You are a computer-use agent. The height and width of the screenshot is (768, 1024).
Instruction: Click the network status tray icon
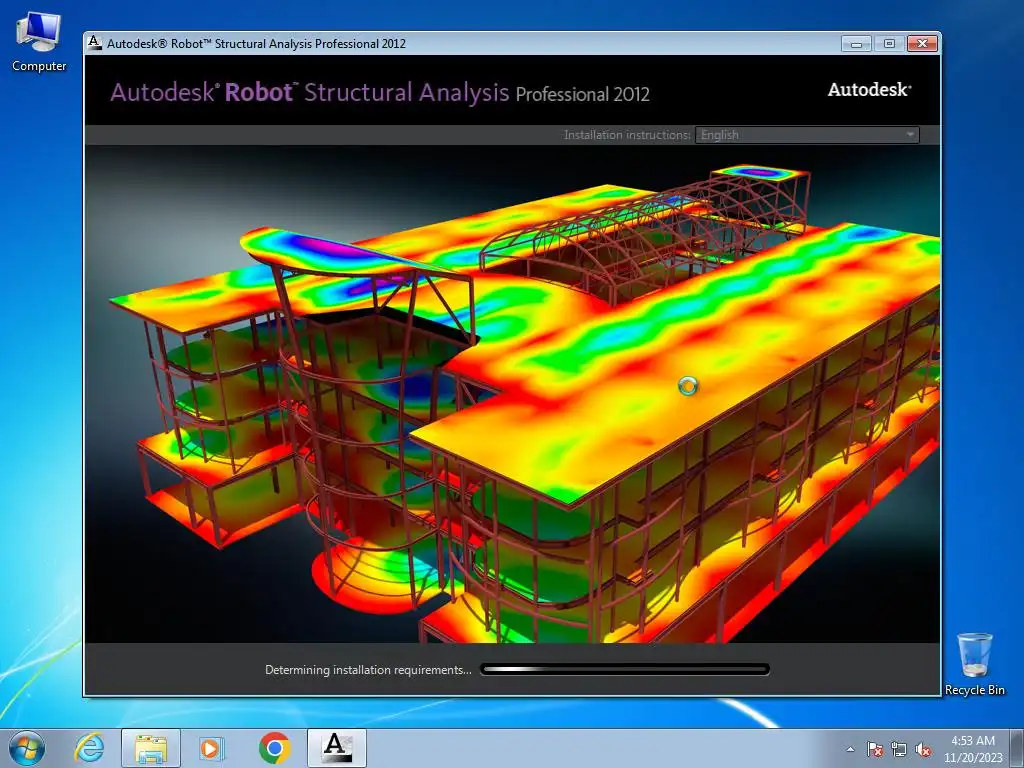coord(899,749)
